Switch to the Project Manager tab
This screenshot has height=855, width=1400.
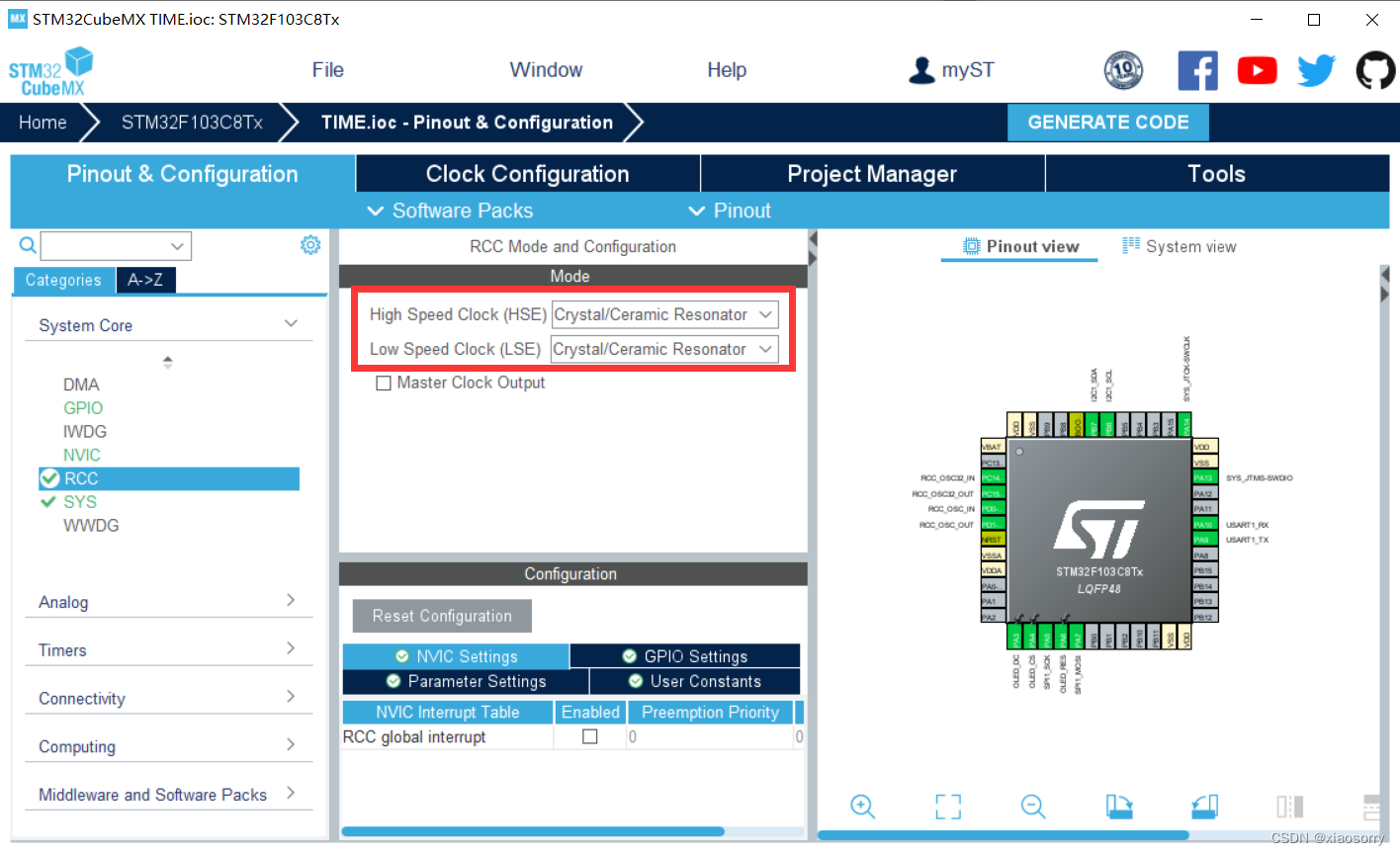point(872,174)
